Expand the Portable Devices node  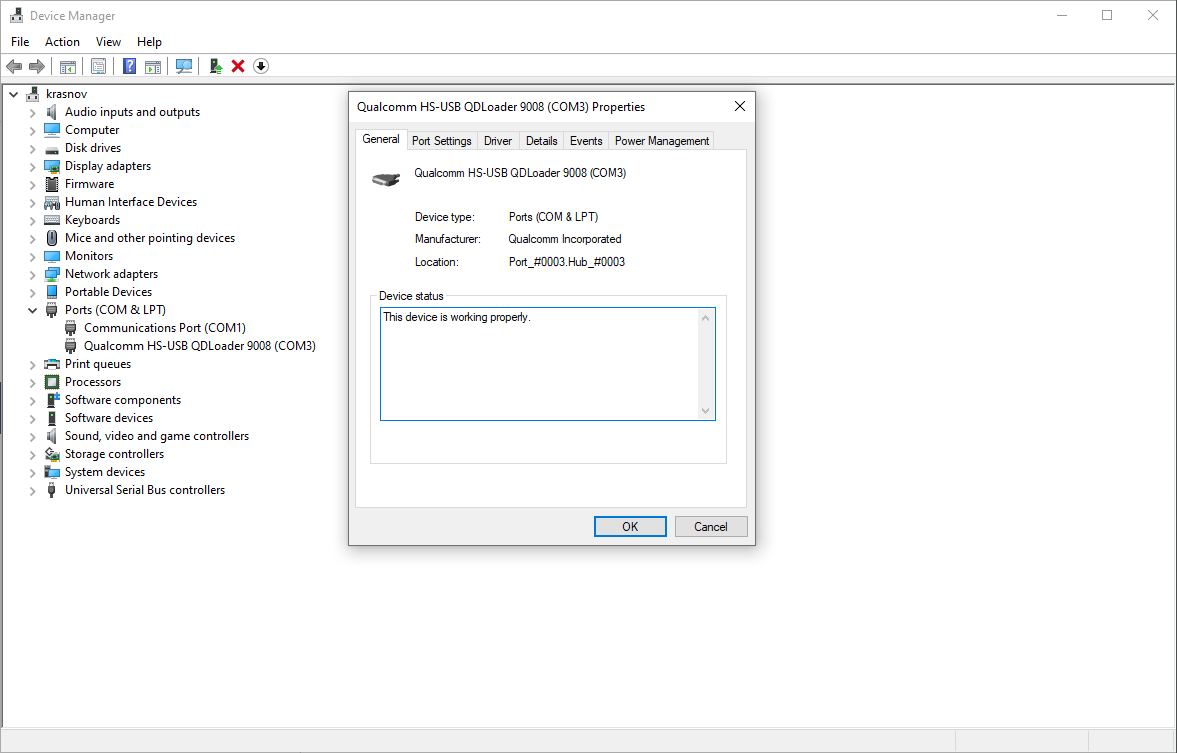(x=32, y=293)
